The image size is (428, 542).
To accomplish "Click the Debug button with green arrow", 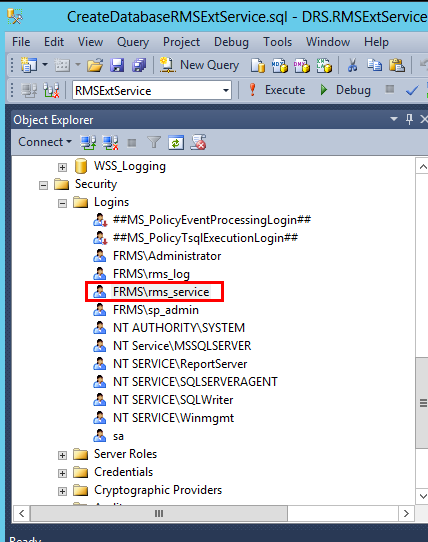I will [345, 90].
